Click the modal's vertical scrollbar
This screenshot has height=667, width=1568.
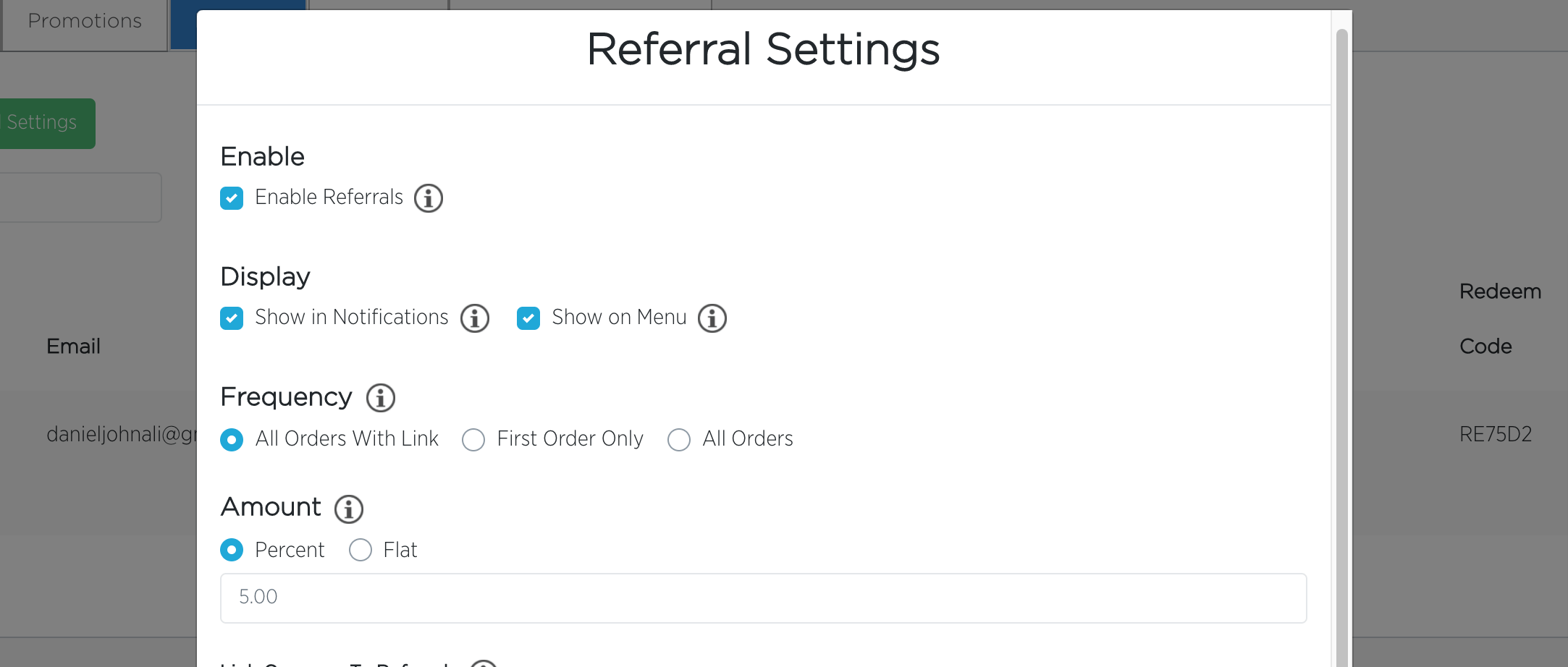(x=1341, y=347)
